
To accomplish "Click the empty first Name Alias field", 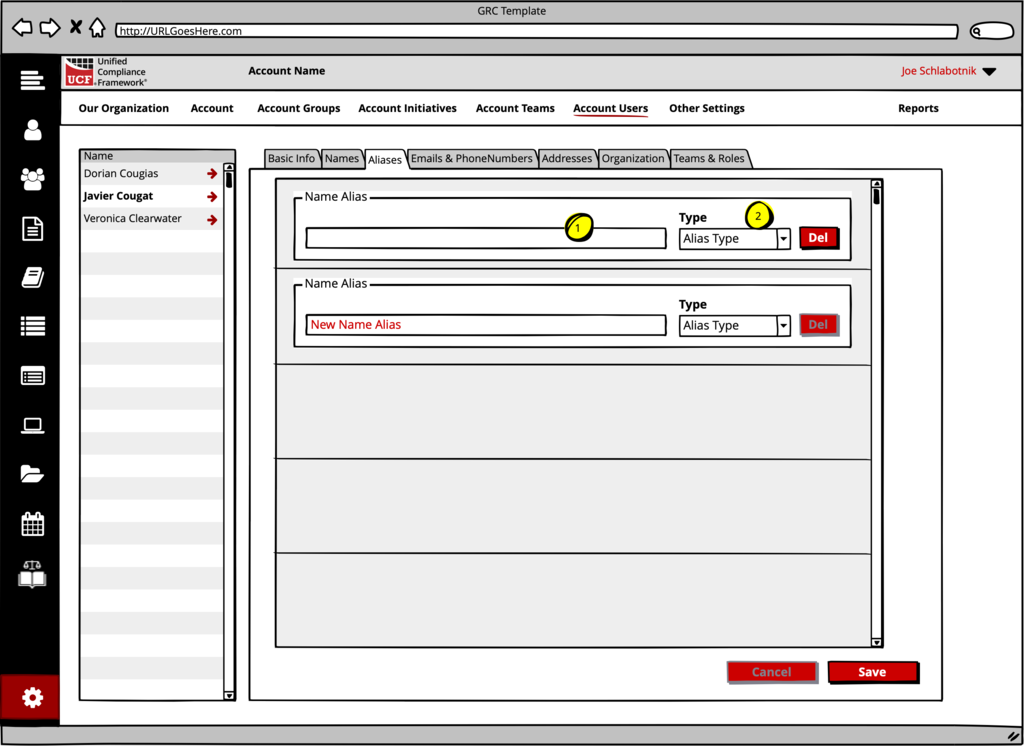I will pyautogui.click(x=485, y=239).
